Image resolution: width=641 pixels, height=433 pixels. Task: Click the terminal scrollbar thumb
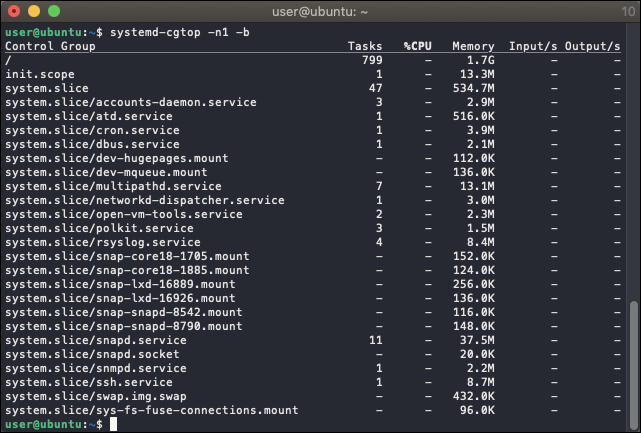(x=634, y=365)
